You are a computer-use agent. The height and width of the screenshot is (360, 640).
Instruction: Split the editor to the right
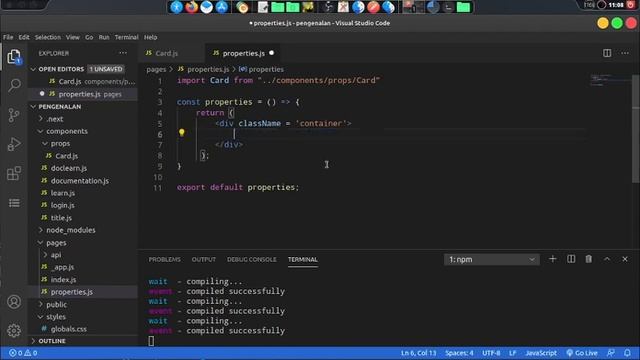point(607,53)
